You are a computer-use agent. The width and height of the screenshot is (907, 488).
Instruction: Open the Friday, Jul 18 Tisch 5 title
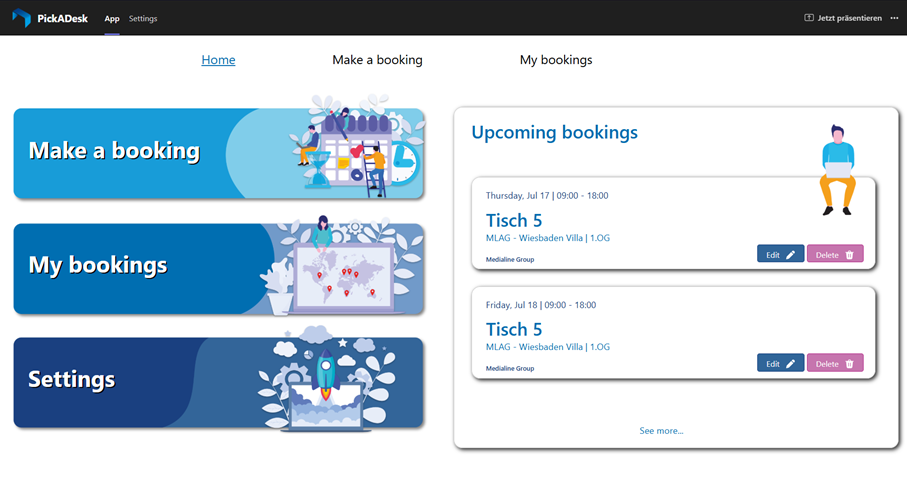pyautogui.click(x=514, y=330)
